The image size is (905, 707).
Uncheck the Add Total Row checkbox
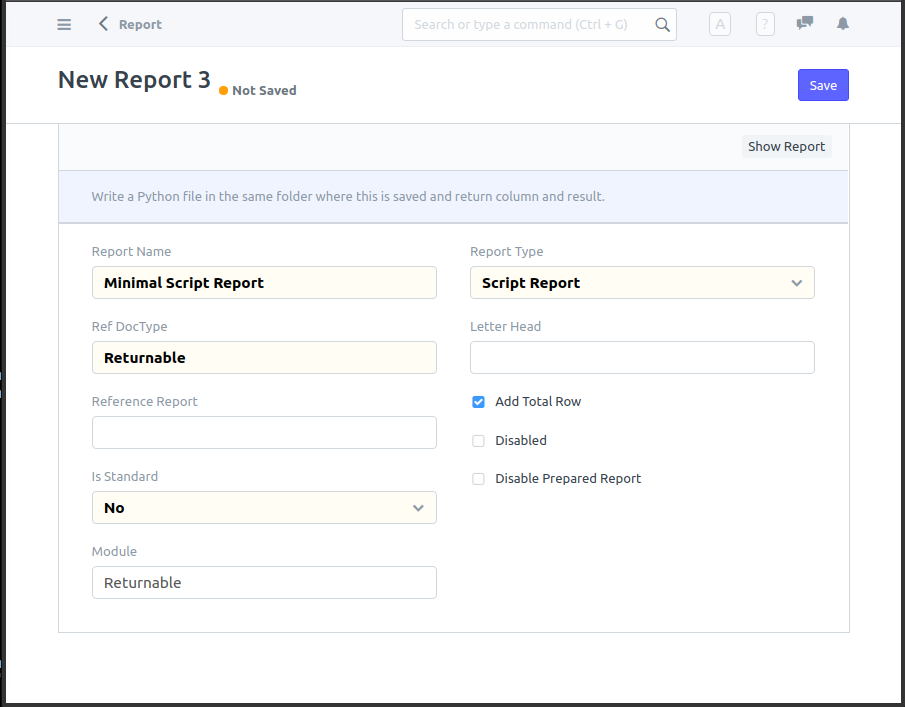click(x=478, y=401)
